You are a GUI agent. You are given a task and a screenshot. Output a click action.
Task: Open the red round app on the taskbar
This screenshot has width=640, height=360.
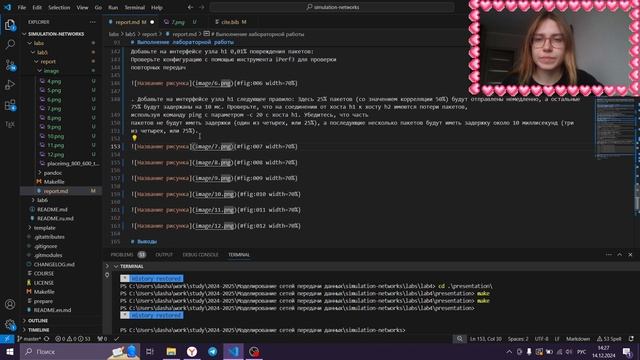(x=254, y=351)
